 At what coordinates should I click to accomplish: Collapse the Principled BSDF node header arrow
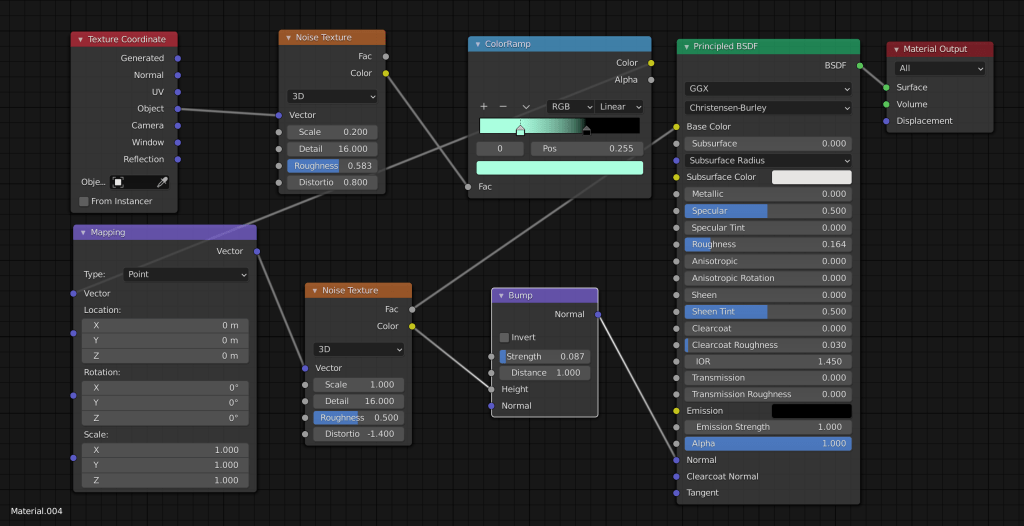(x=685, y=47)
